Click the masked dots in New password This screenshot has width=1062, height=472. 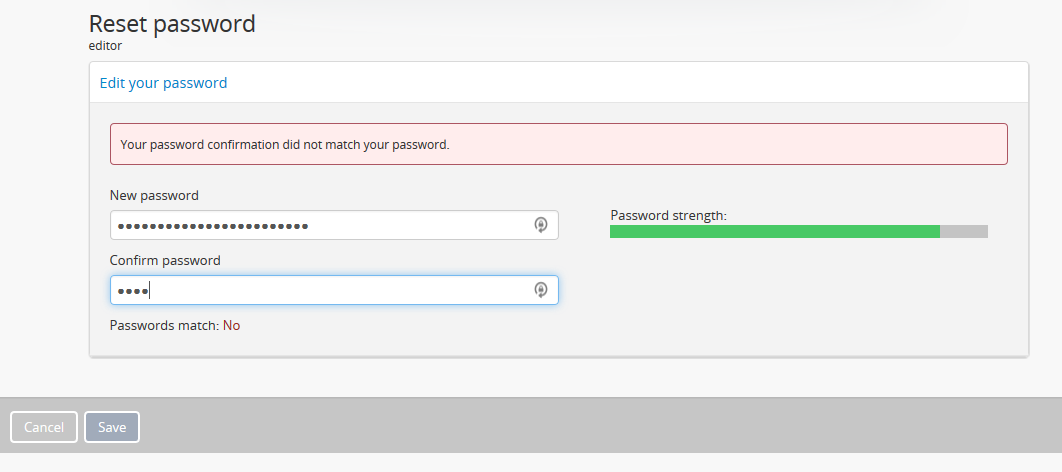tap(212, 226)
